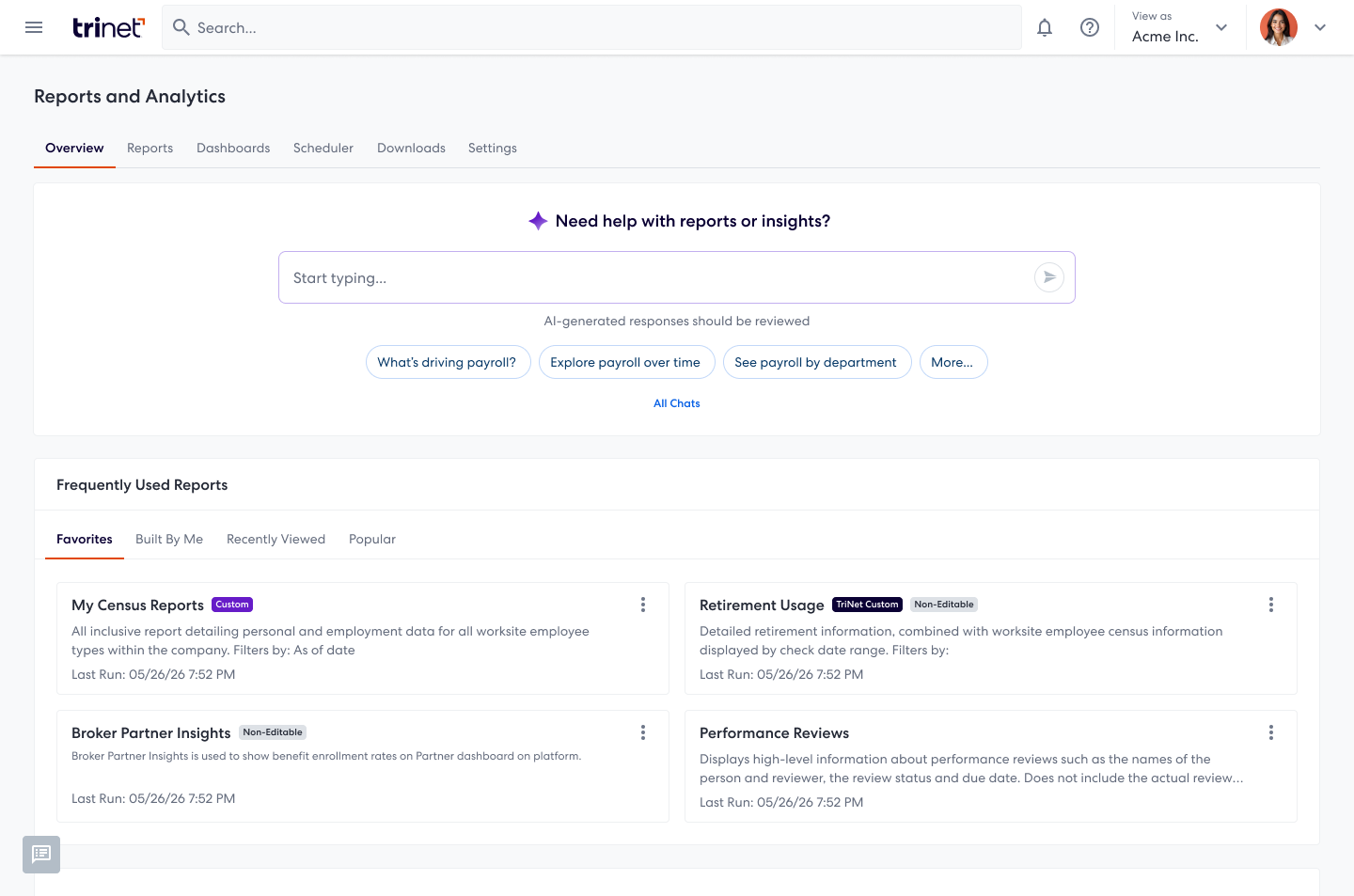Select the Overview tab

(x=74, y=148)
